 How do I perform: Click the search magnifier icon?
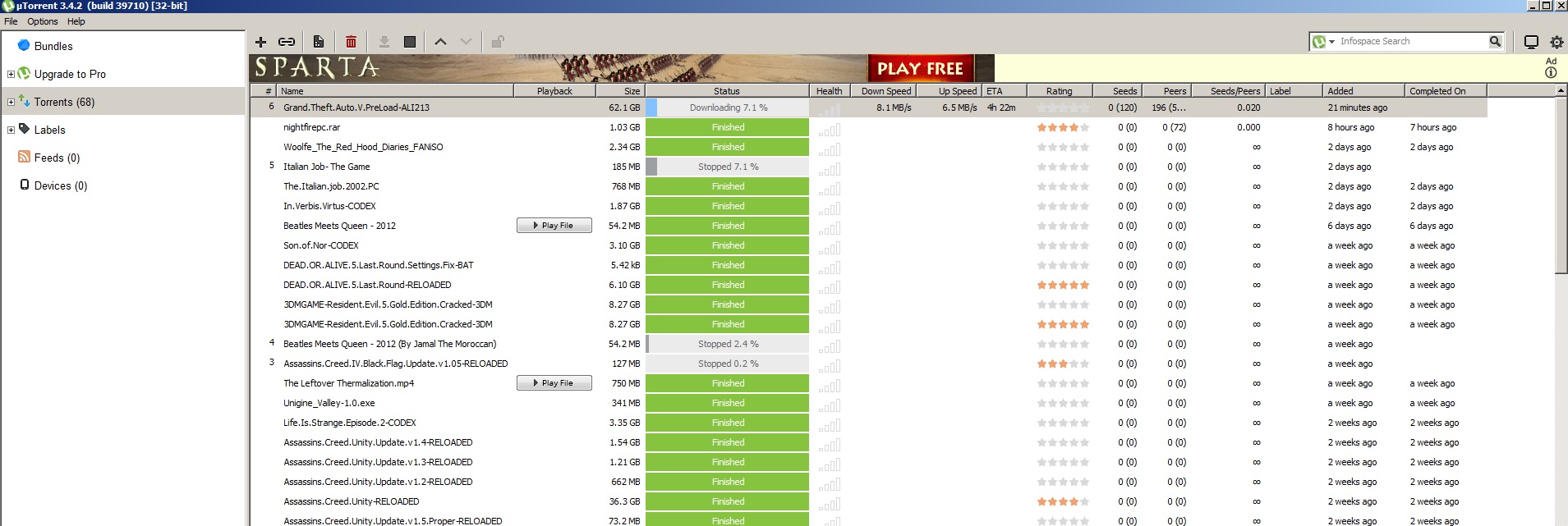(x=1495, y=41)
